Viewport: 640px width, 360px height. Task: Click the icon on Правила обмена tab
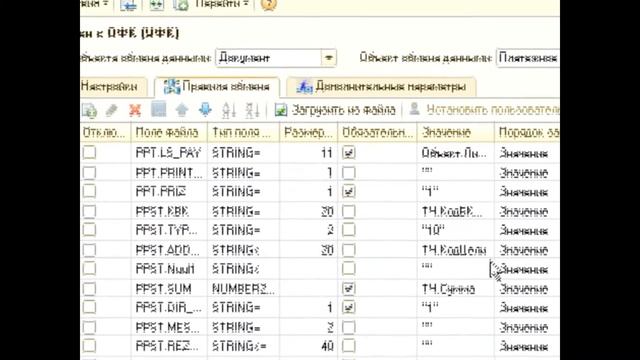tap(172, 87)
